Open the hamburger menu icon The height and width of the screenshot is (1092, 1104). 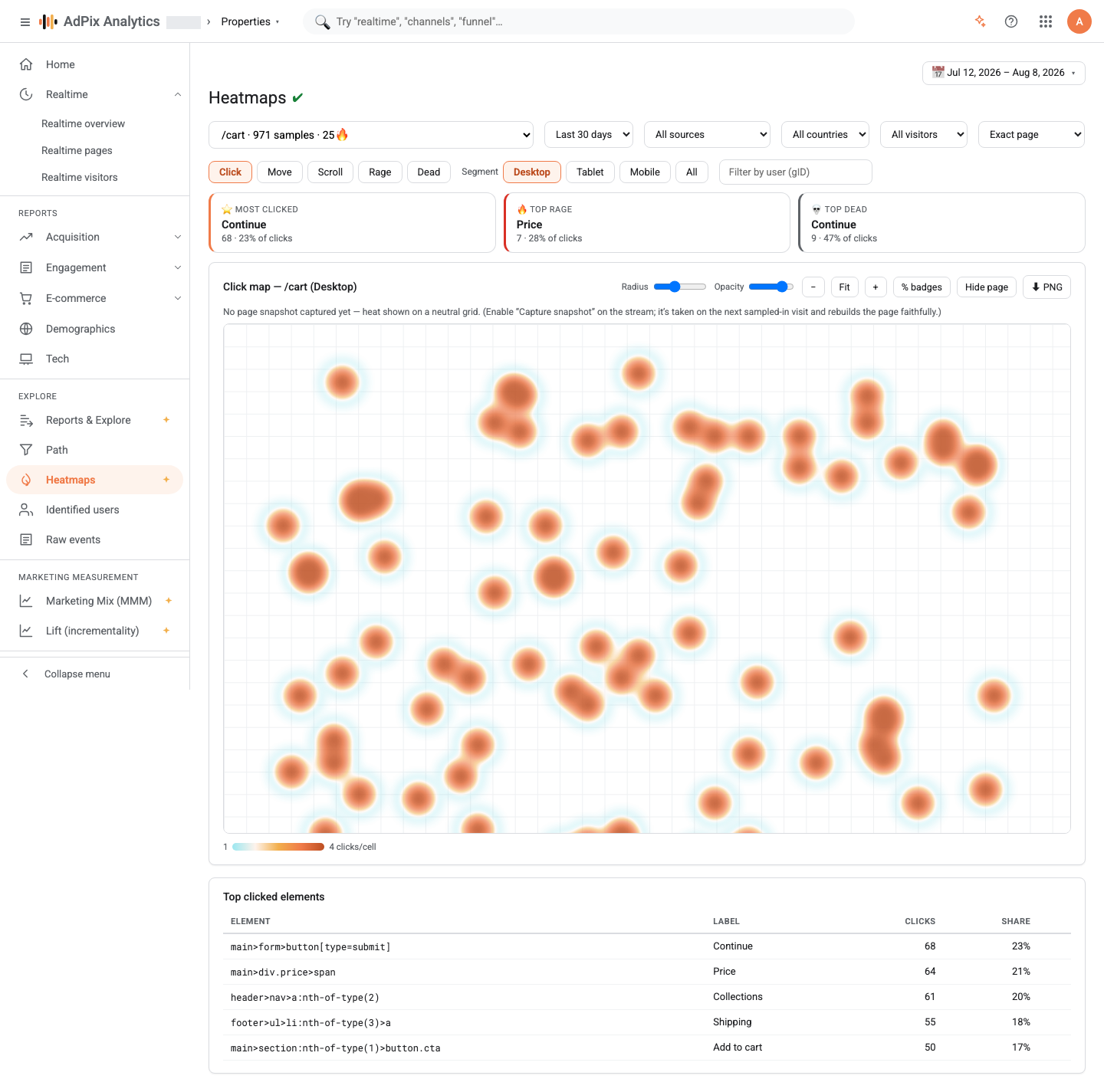25,21
